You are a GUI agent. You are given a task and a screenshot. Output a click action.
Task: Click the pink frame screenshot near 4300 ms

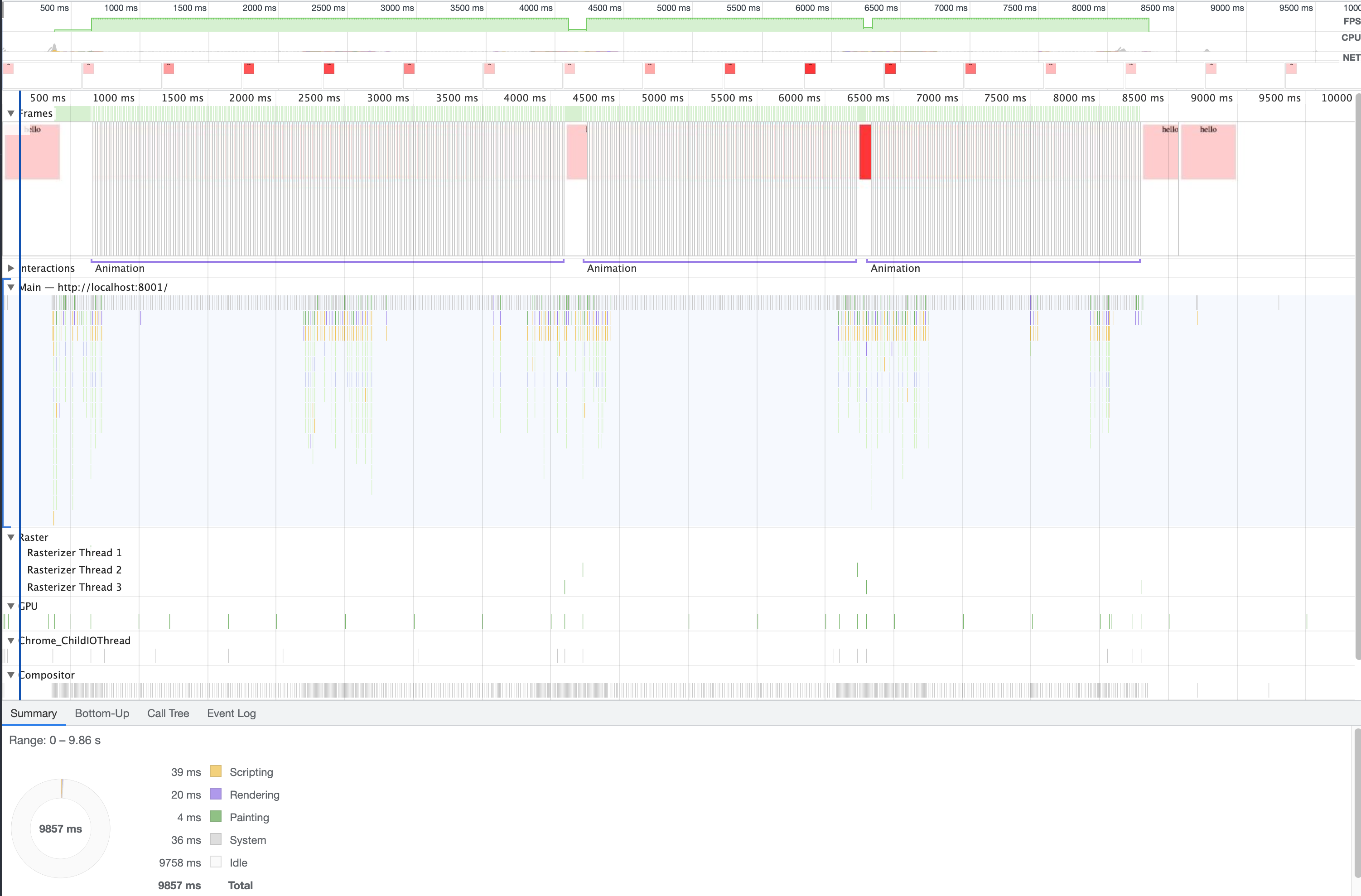[x=577, y=152]
